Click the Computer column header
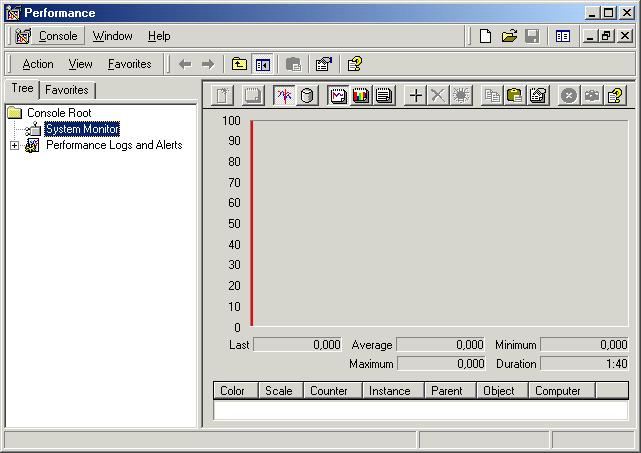This screenshot has width=641, height=453. [562, 391]
